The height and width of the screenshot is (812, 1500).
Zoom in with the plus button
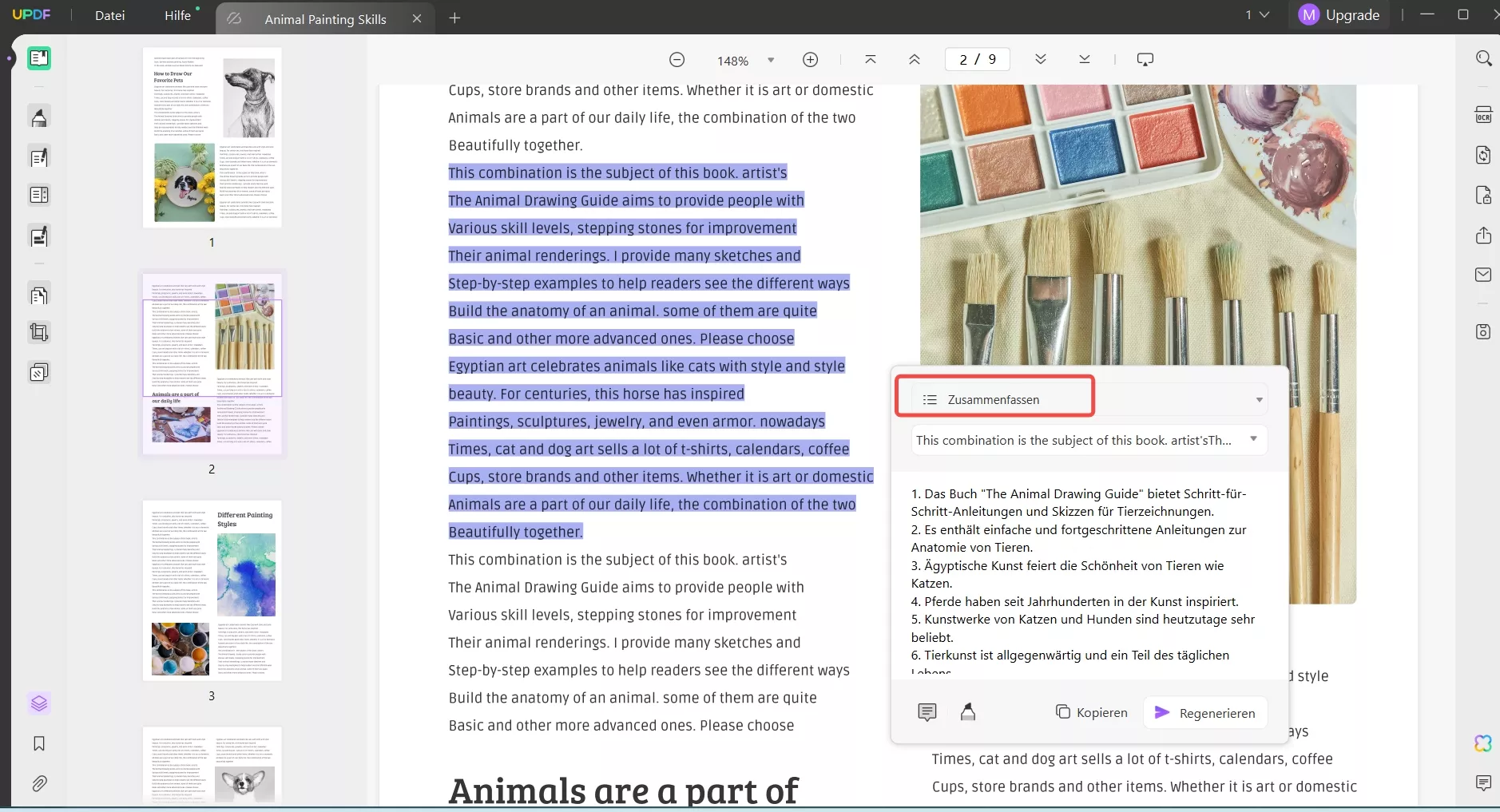[x=810, y=60]
